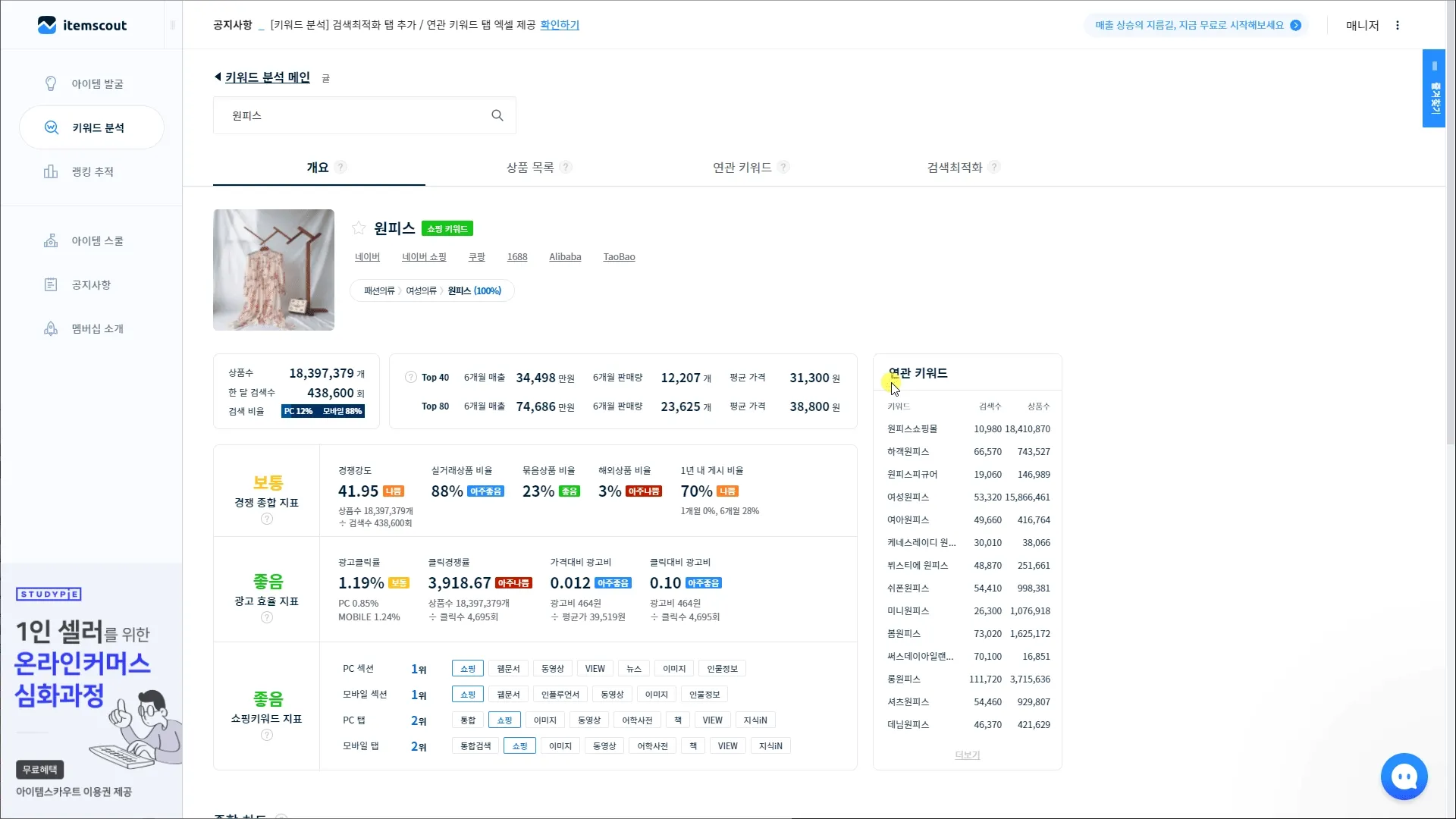Viewport: 1456px width, 819px height.
Task: Select 웹문서 in 모바일 섹션 row
Action: pyautogui.click(x=508, y=694)
